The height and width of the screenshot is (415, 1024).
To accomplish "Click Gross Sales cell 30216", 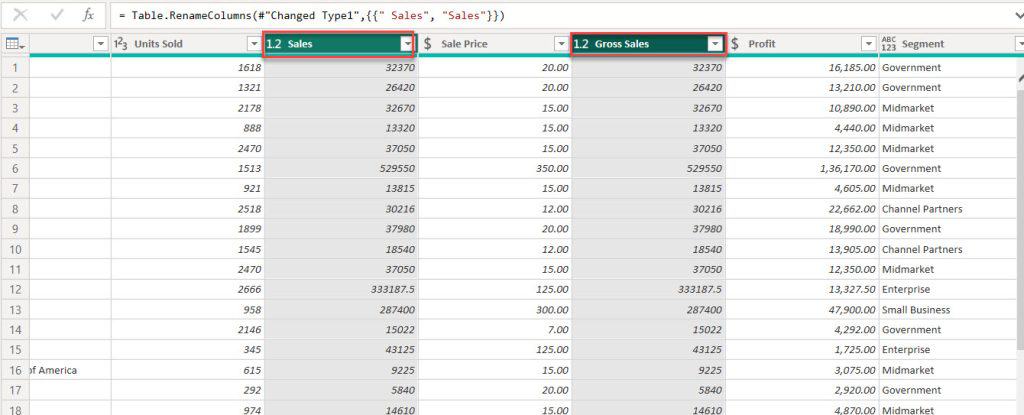I will (x=648, y=208).
